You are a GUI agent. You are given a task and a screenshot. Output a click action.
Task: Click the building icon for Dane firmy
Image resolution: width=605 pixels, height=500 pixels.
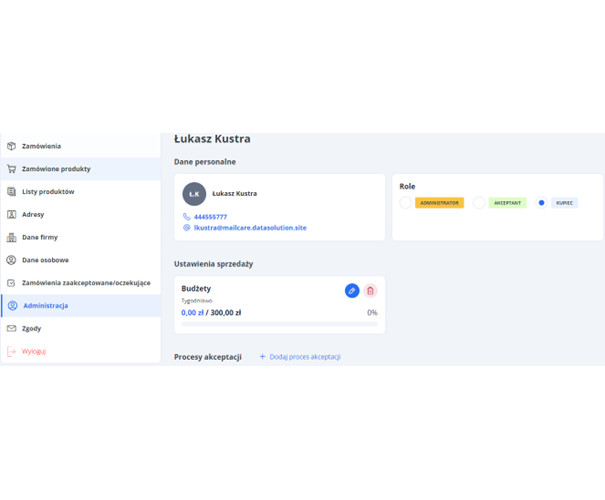point(12,237)
